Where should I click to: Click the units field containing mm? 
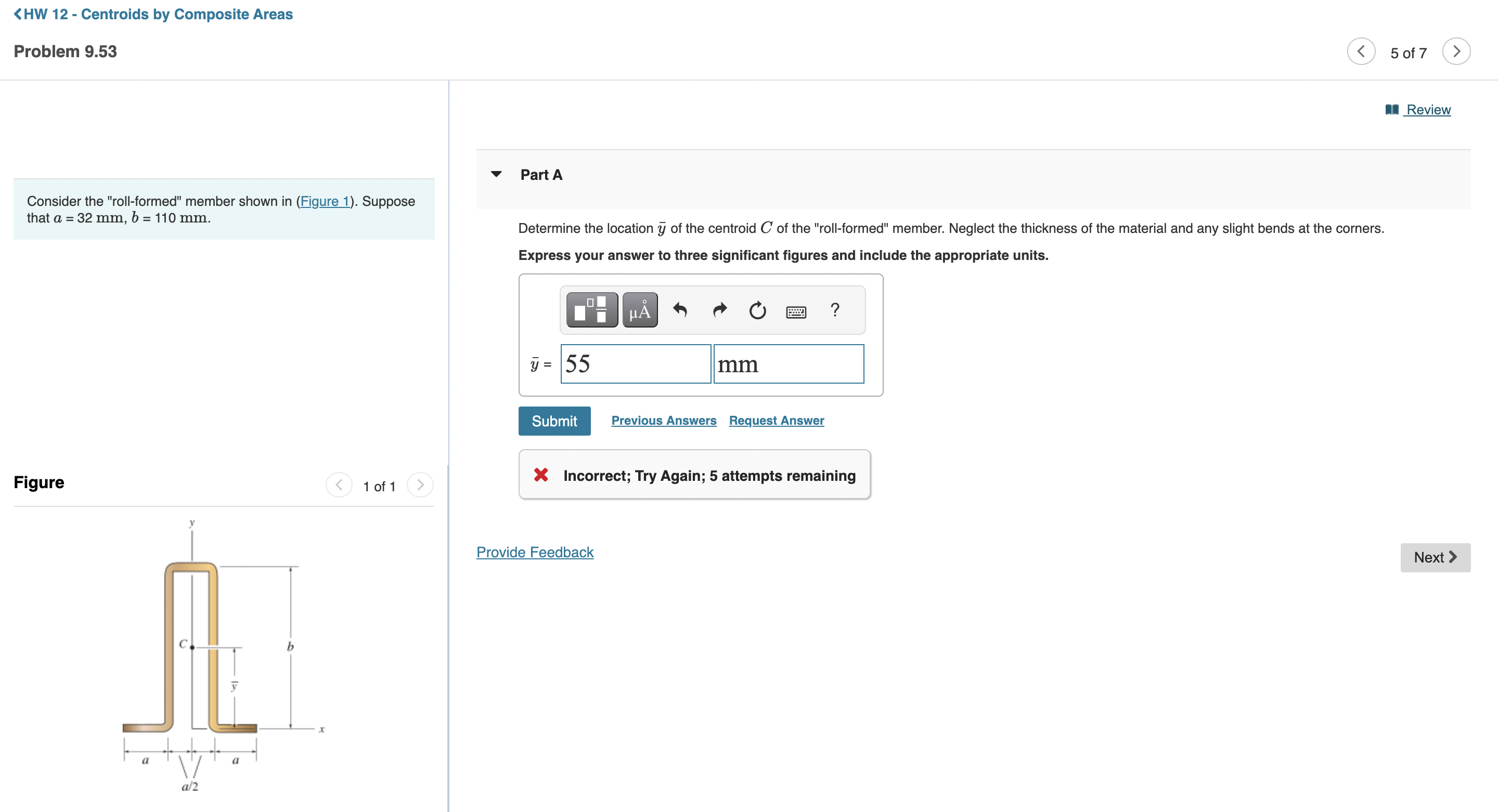[x=788, y=364]
